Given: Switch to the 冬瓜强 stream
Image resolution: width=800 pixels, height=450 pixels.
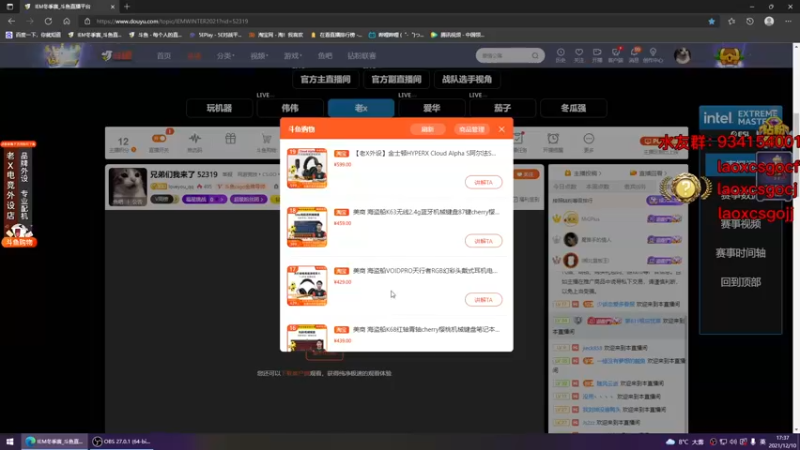Looking at the screenshot, I should (573, 108).
